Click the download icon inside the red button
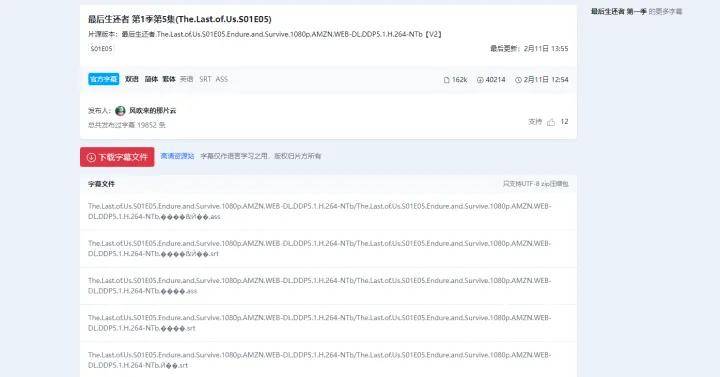Image resolution: width=720 pixels, height=377 pixels. (91, 157)
